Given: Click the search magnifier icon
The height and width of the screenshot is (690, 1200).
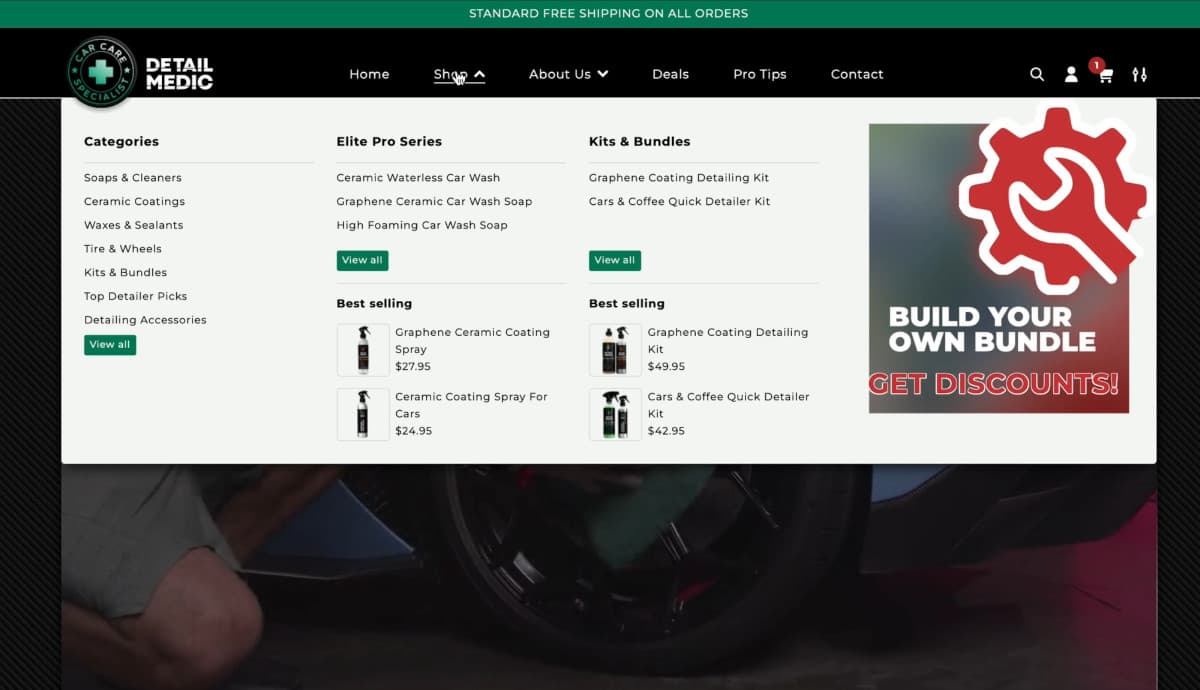Looking at the screenshot, I should [x=1037, y=74].
